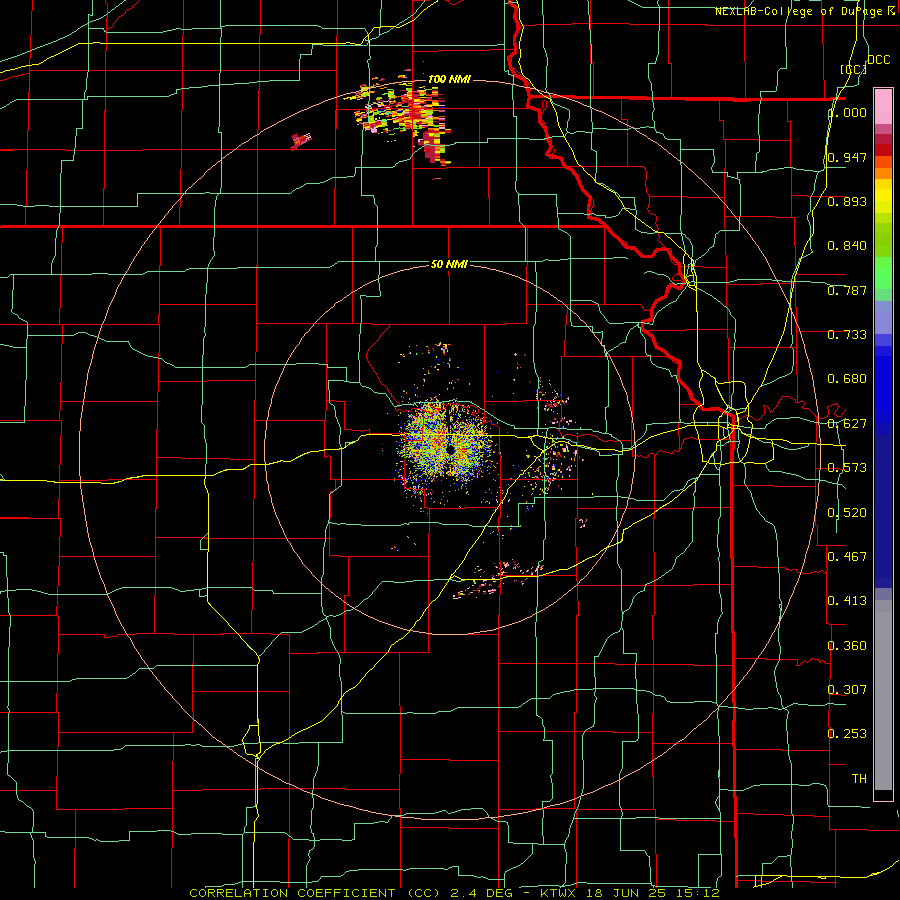Image resolution: width=900 pixels, height=900 pixels.
Task: Select the 0.573 value on color scale
Action: (x=847, y=468)
